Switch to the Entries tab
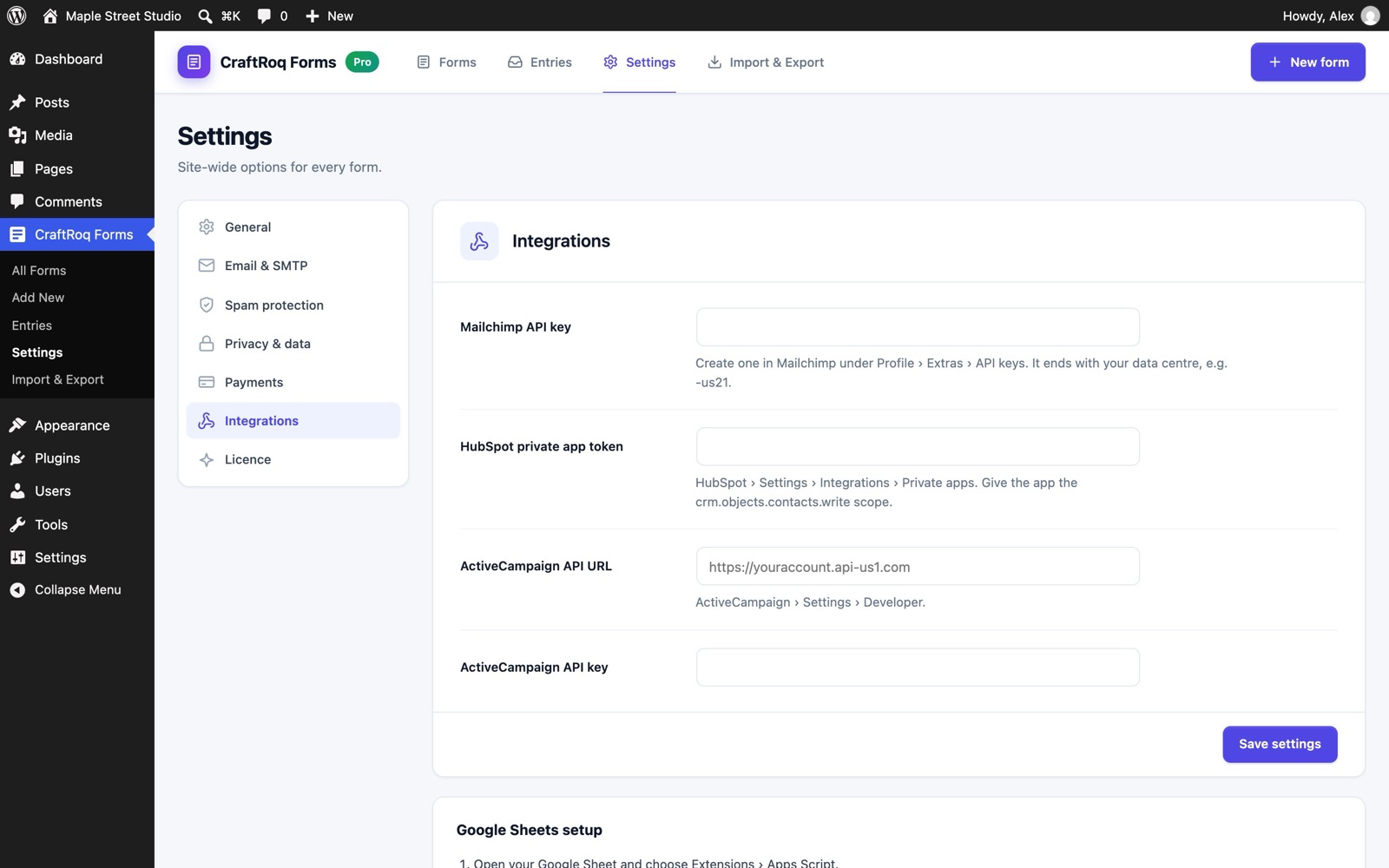Viewport: 1389px width, 868px height. pos(540,62)
